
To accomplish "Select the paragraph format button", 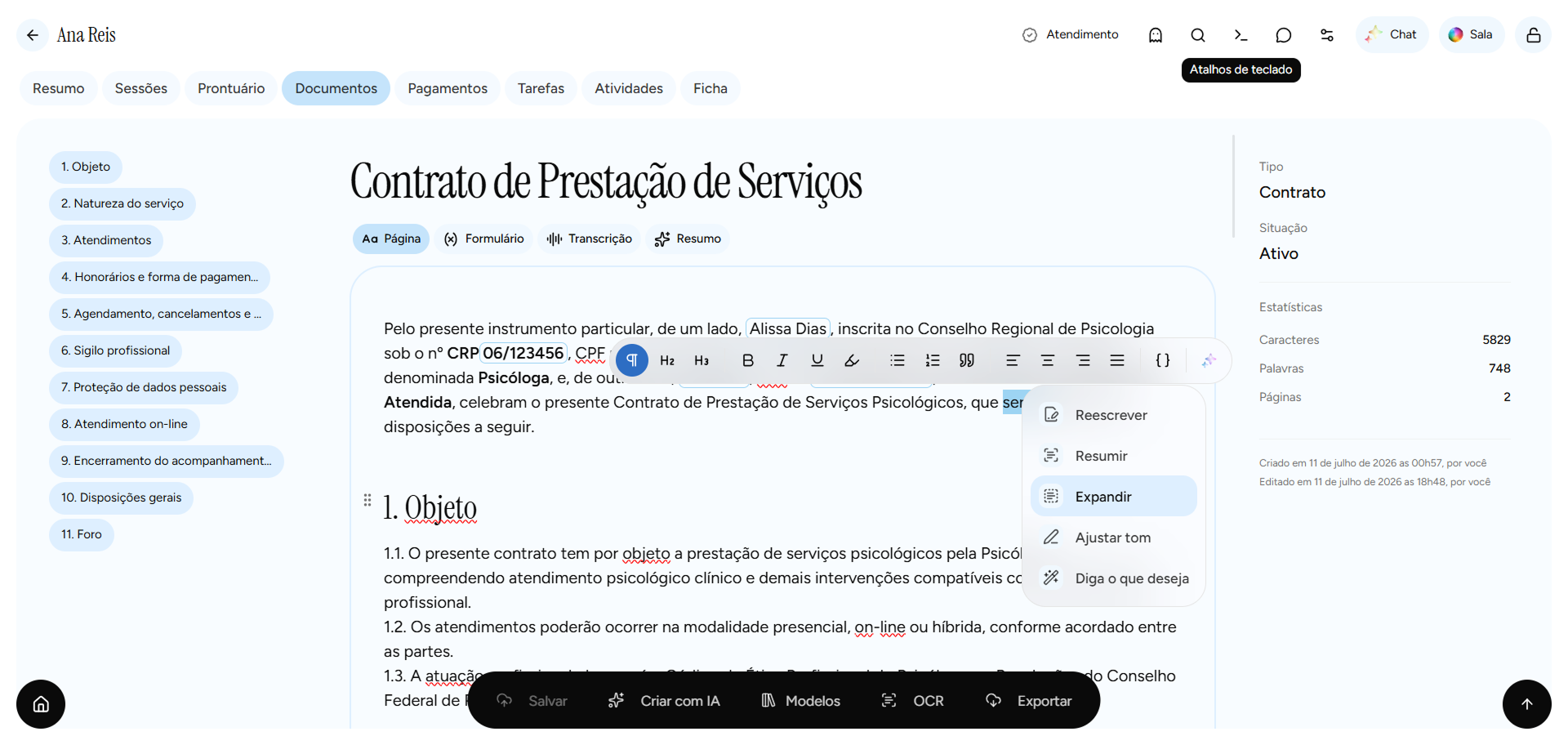I will [x=632, y=360].
